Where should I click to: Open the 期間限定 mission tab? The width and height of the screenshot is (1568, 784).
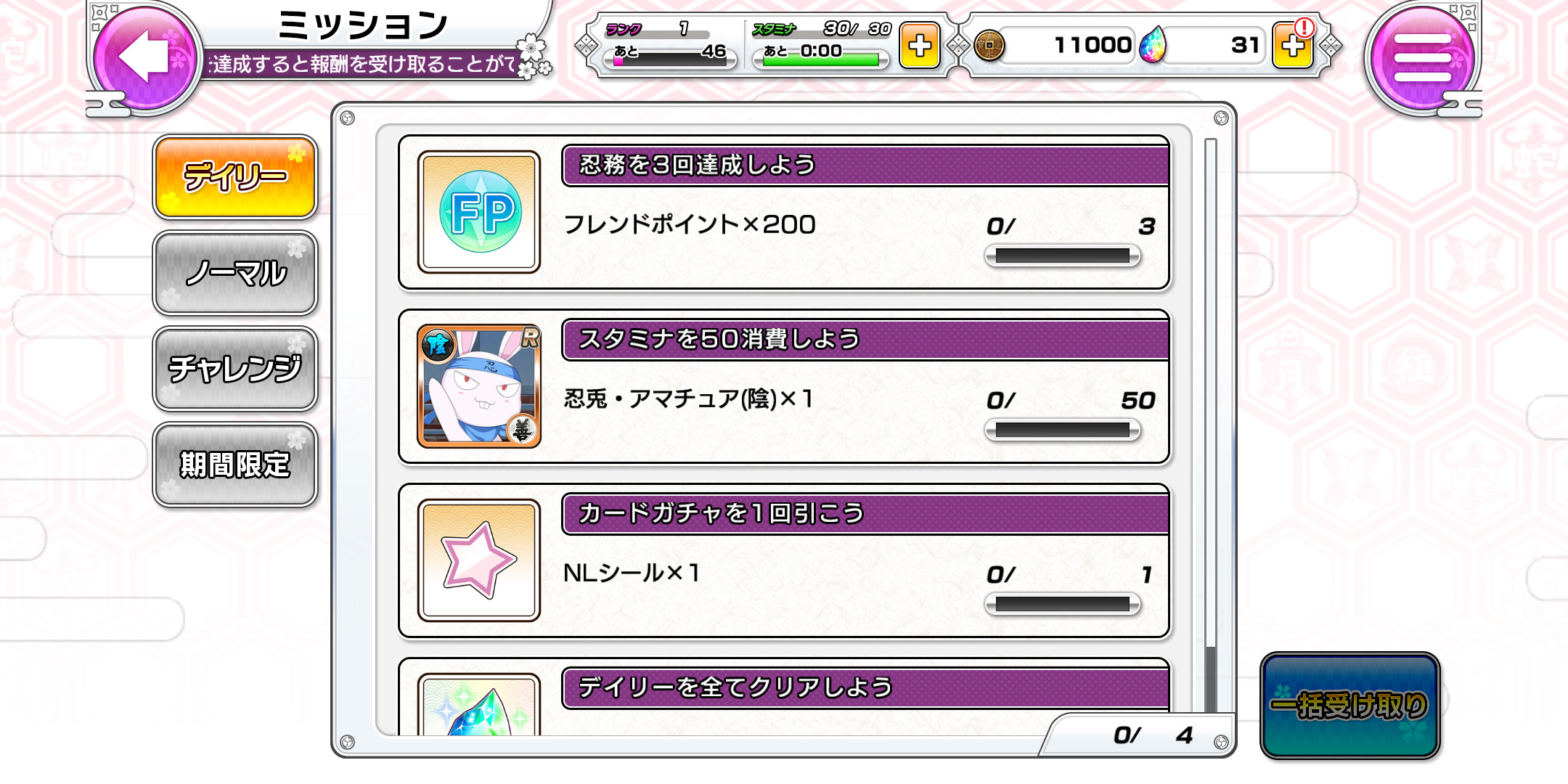(x=235, y=465)
